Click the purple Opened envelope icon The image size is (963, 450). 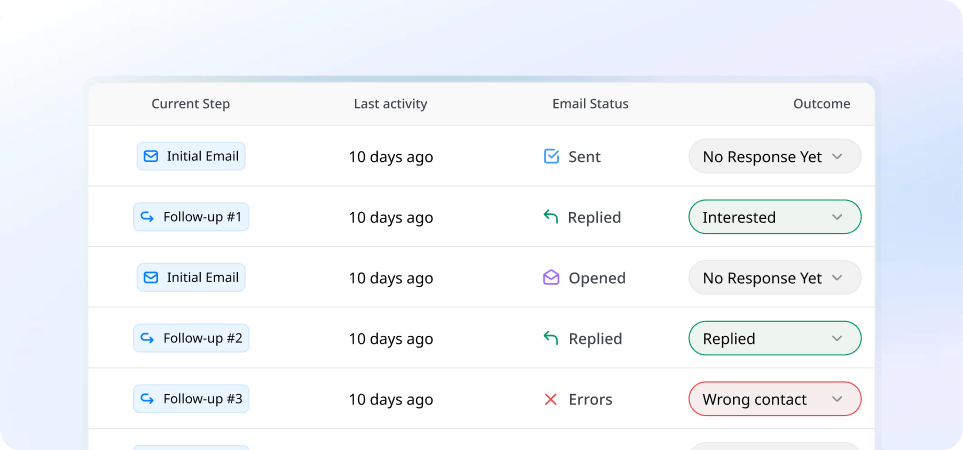552,277
